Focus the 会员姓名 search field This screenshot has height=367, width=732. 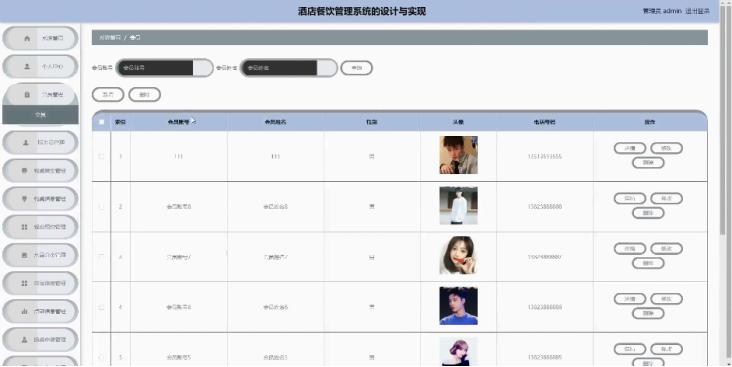click(289, 68)
